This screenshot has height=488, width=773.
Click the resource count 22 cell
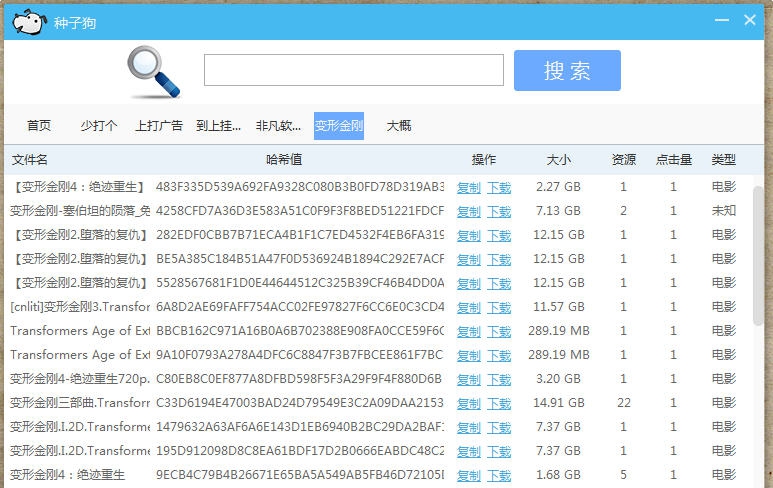tap(624, 403)
